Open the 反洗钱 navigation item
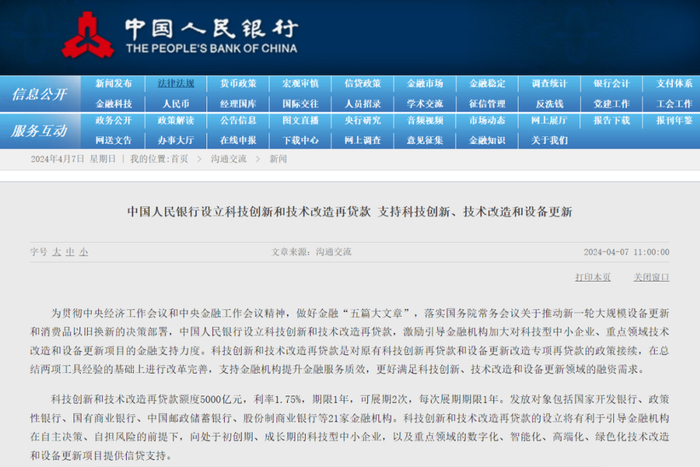The width and height of the screenshot is (700, 467). (x=550, y=104)
